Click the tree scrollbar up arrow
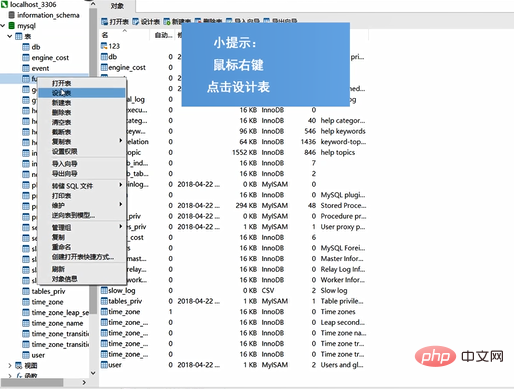Screen dimensions: 514x389 93,4
